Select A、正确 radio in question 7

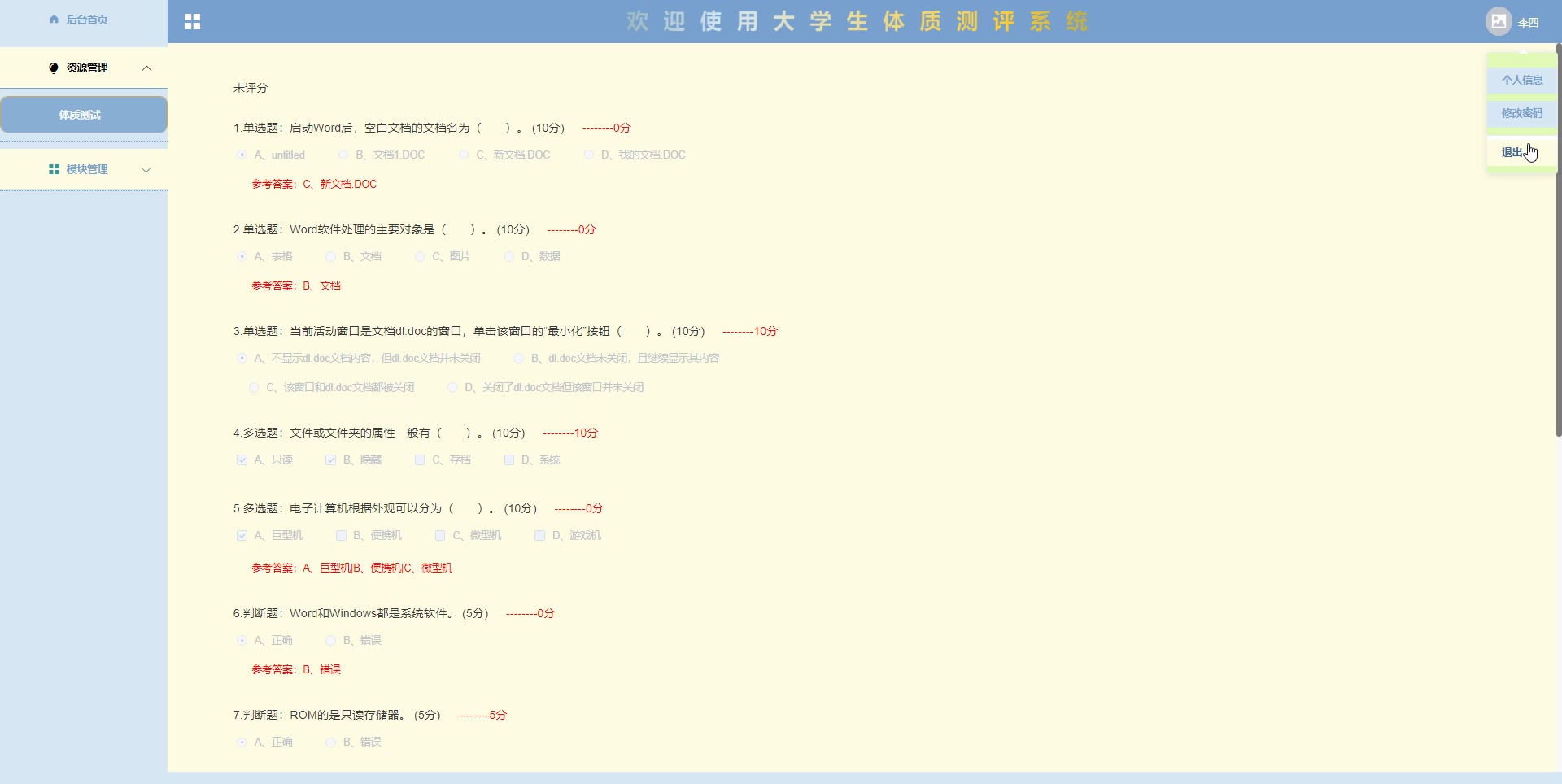pyautogui.click(x=242, y=742)
